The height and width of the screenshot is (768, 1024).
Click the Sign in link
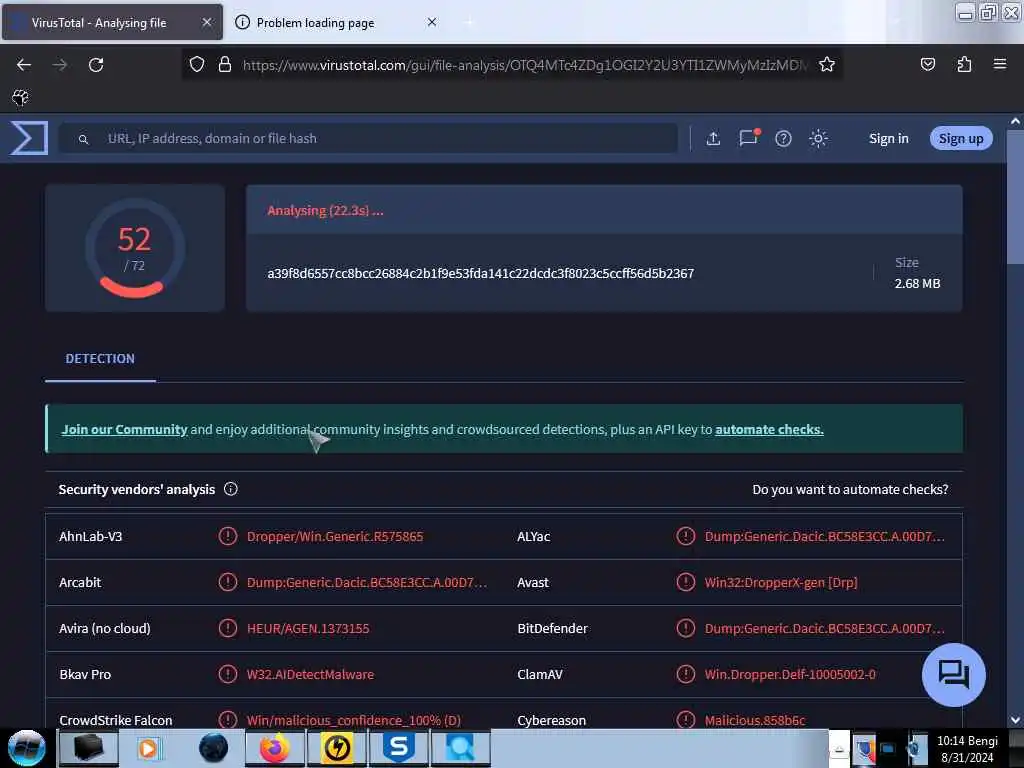pos(888,138)
